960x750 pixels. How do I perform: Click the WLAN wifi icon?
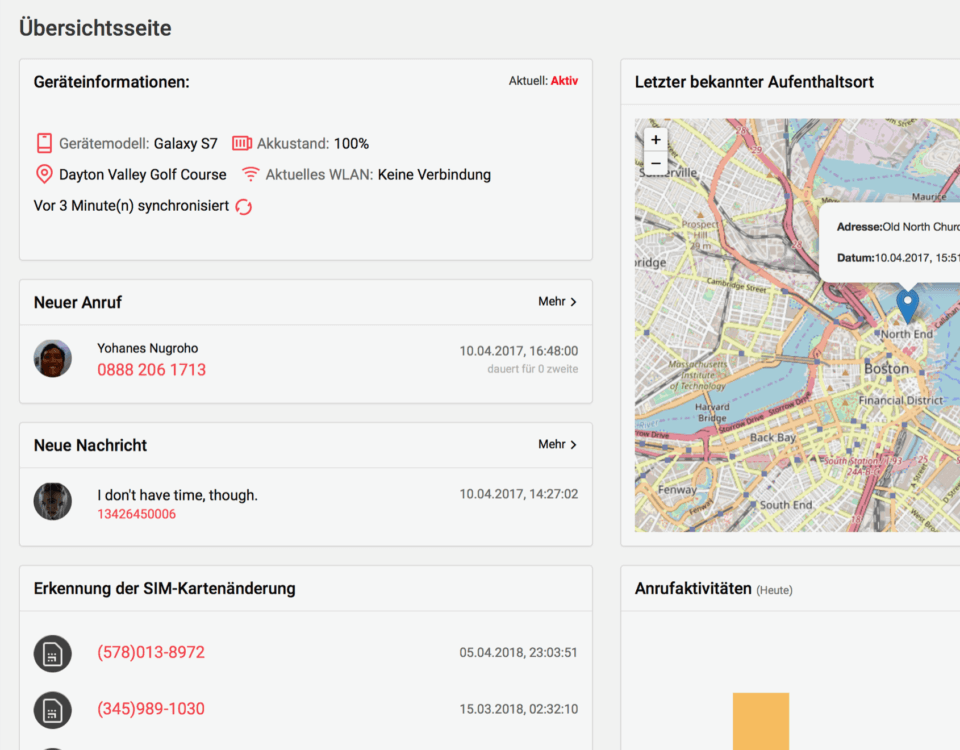[250, 174]
